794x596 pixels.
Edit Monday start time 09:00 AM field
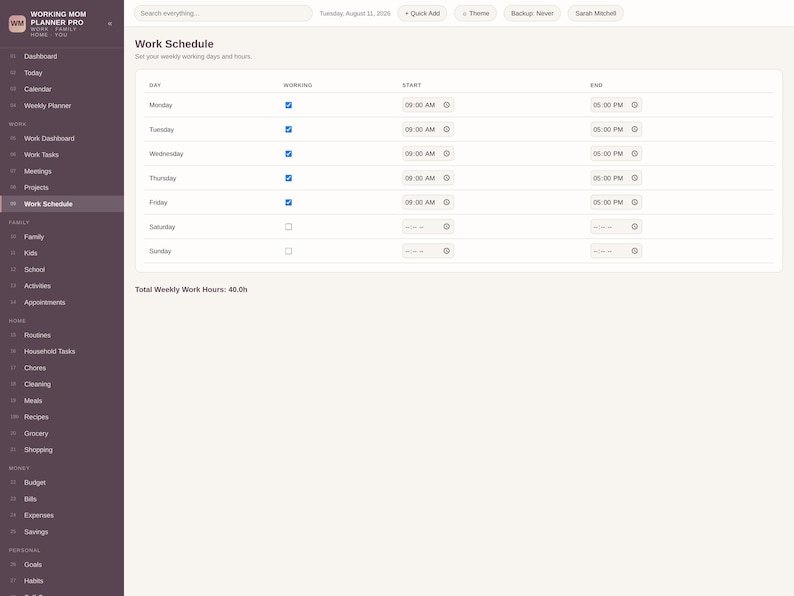click(x=428, y=105)
